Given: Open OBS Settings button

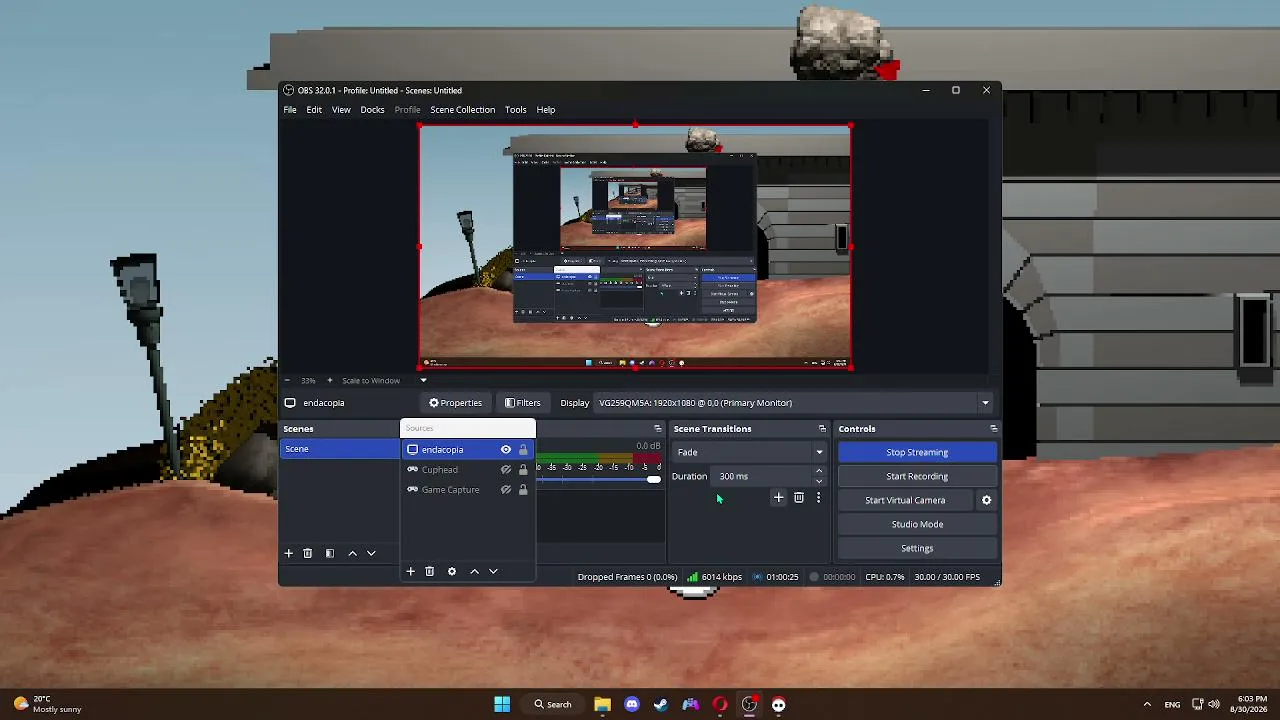Looking at the screenshot, I should (917, 548).
